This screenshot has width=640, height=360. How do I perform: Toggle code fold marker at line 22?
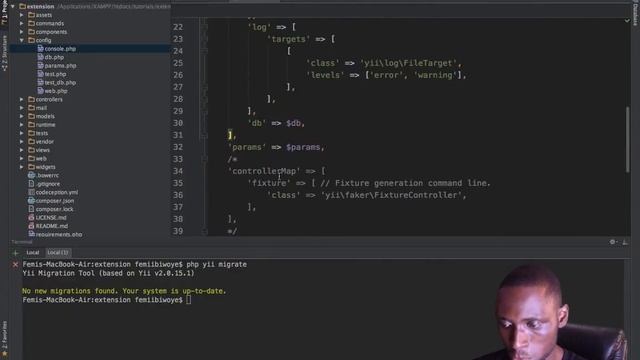pyautogui.click(x=204, y=27)
